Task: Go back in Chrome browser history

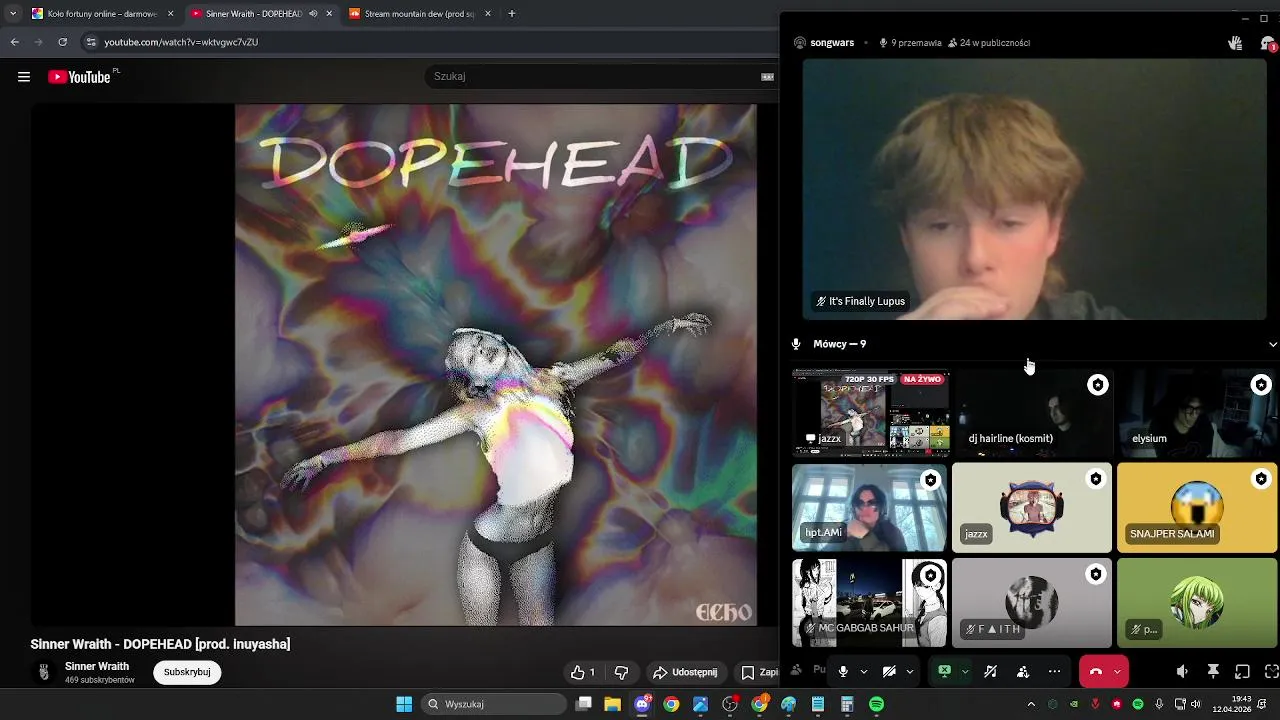Action: click(x=14, y=42)
